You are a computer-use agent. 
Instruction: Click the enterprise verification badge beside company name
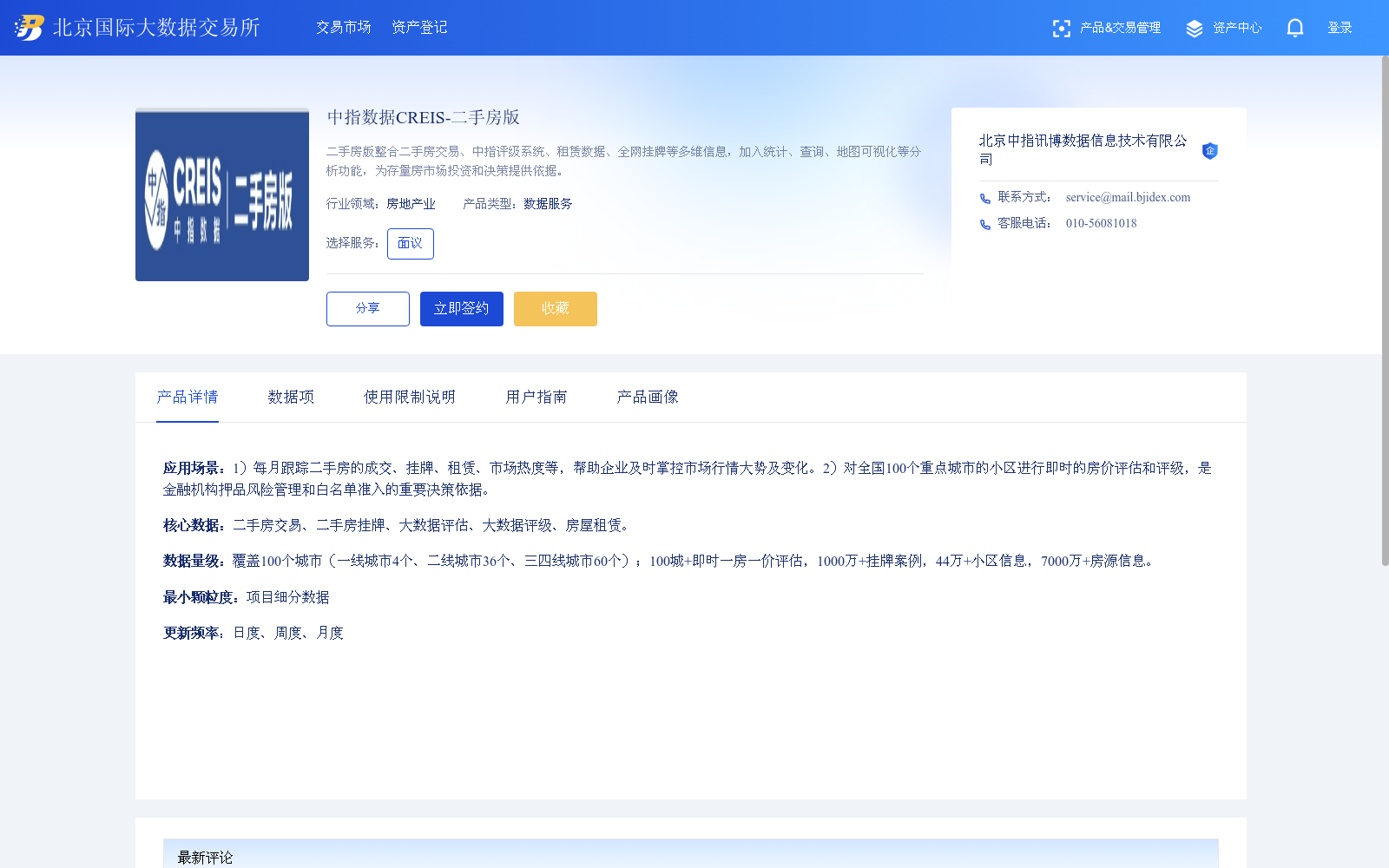pyautogui.click(x=1210, y=149)
